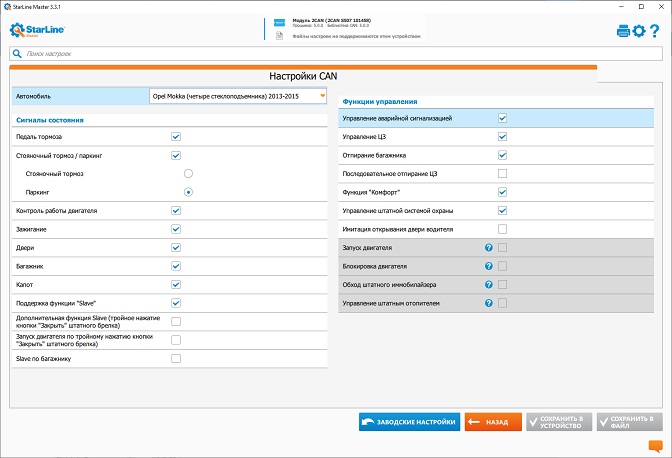The width and height of the screenshot is (672, 458).
Task: Click help icon beside Обход штатного иммобилайзера
Action: (x=489, y=284)
